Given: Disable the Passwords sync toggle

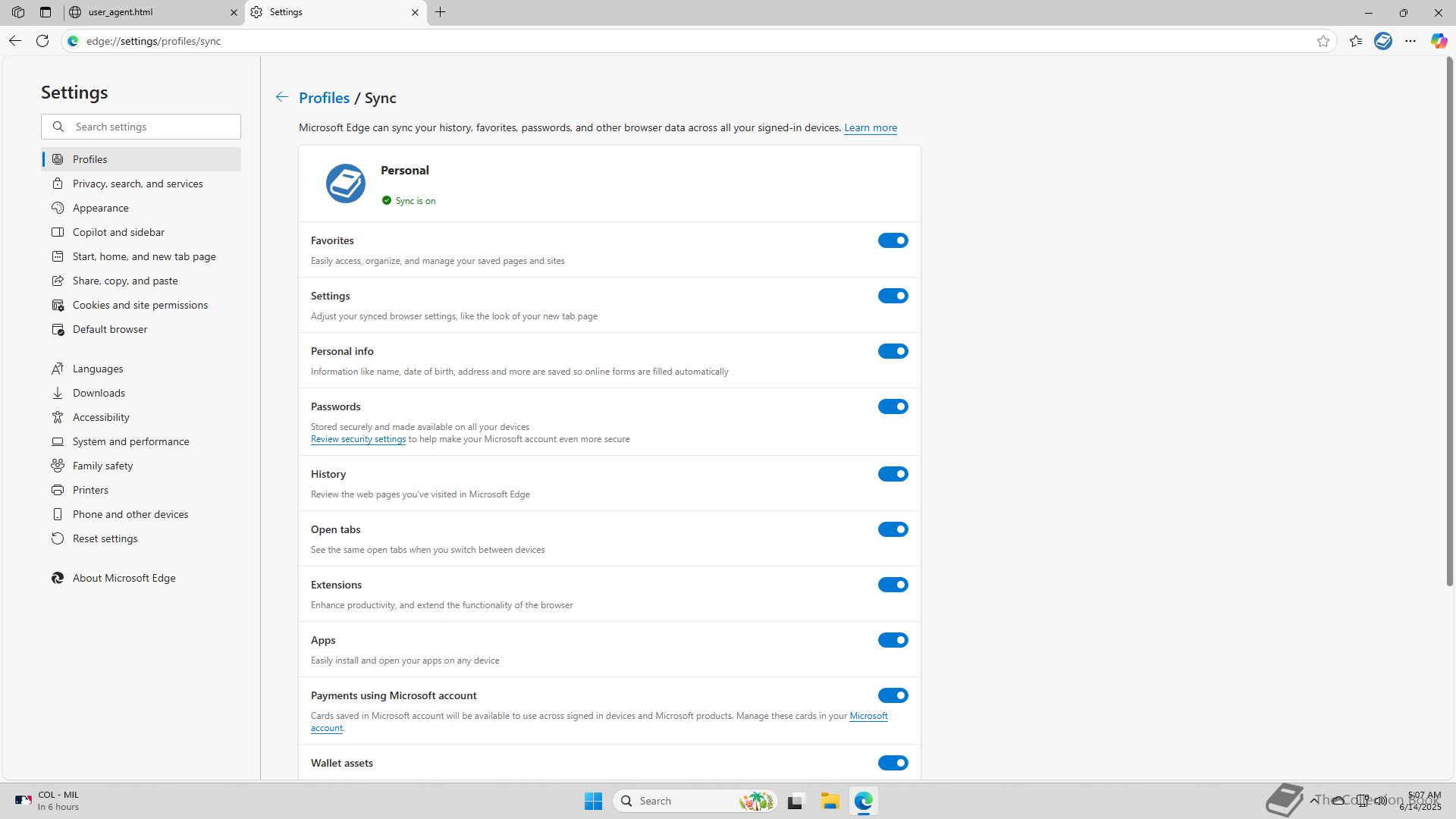Looking at the screenshot, I should tap(893, 406).
